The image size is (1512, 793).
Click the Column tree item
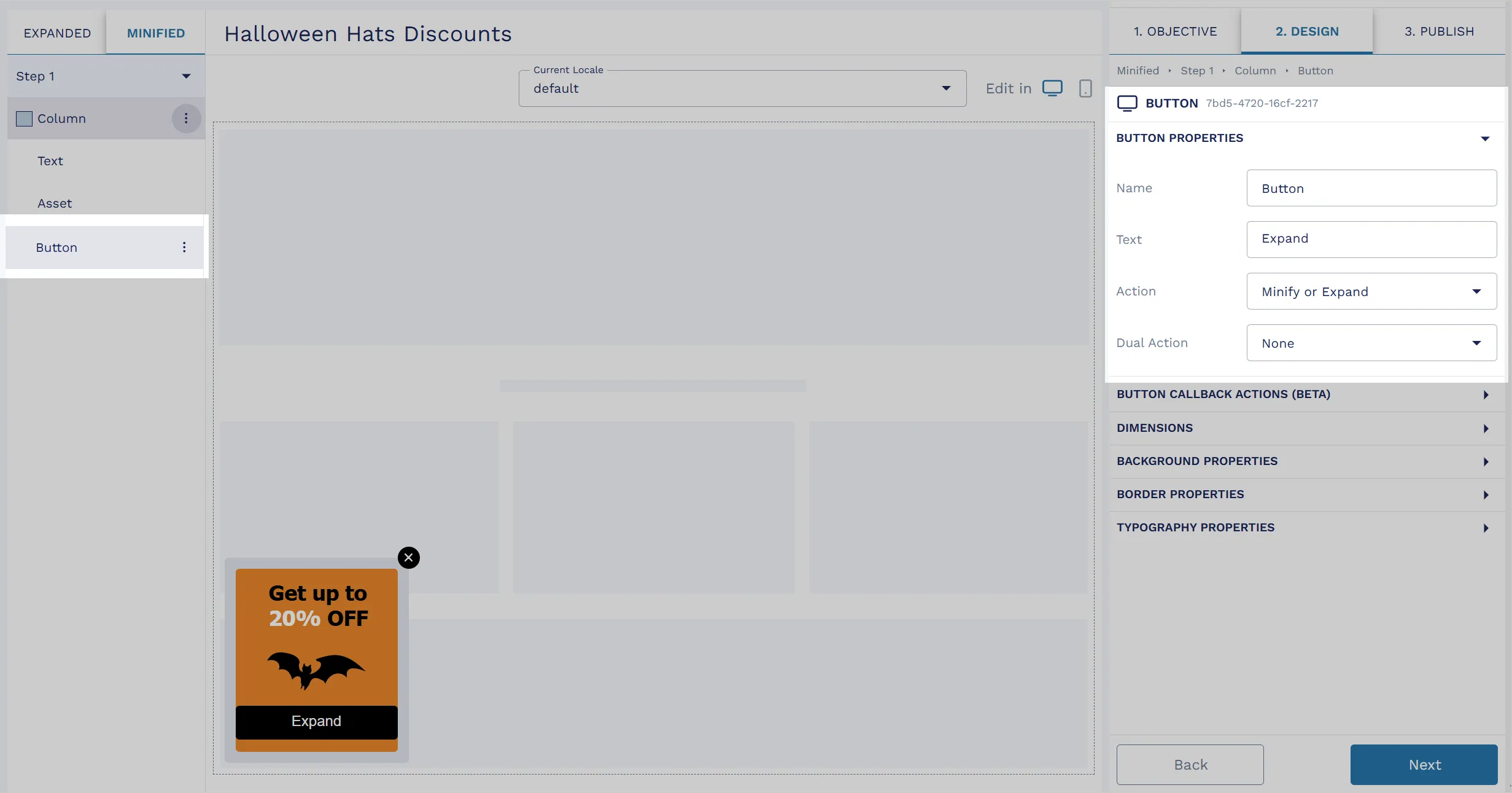[x=61, y=118]
